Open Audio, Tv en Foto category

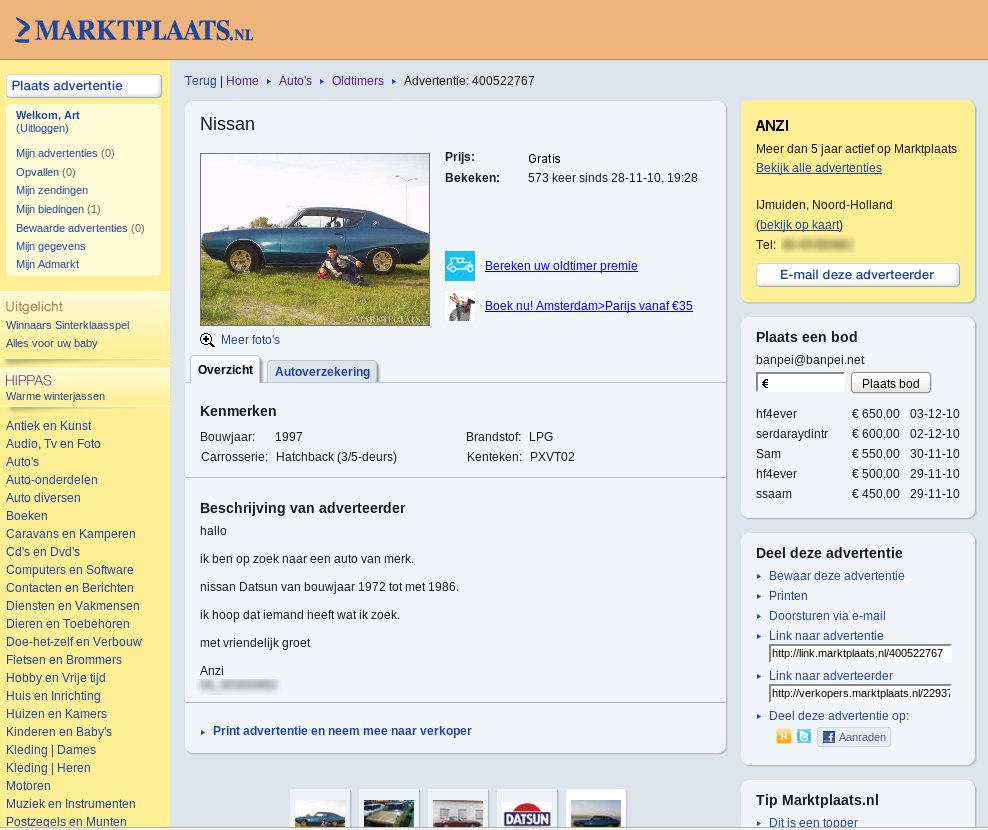[53, 444]
